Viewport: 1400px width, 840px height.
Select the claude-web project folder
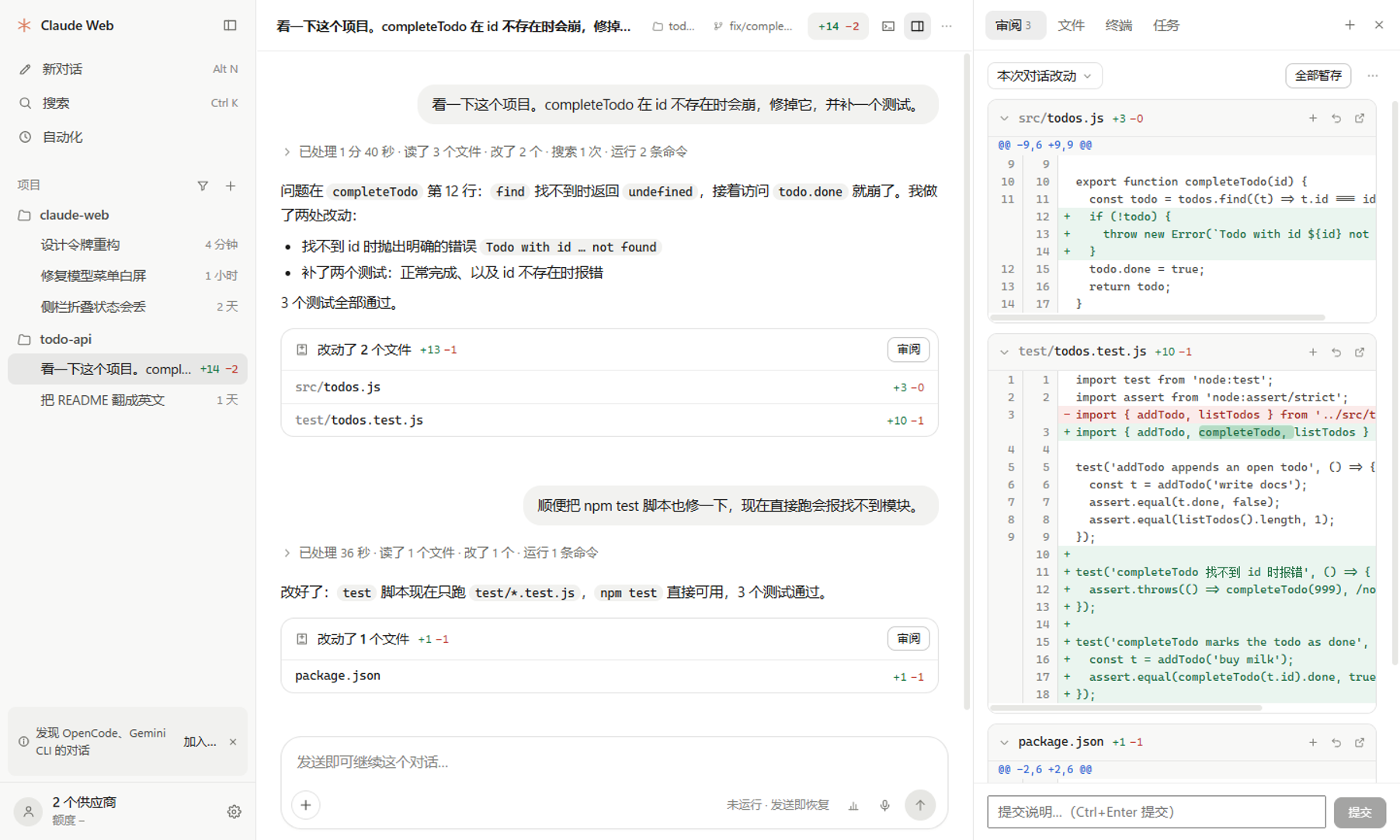[x=127, y=215]
